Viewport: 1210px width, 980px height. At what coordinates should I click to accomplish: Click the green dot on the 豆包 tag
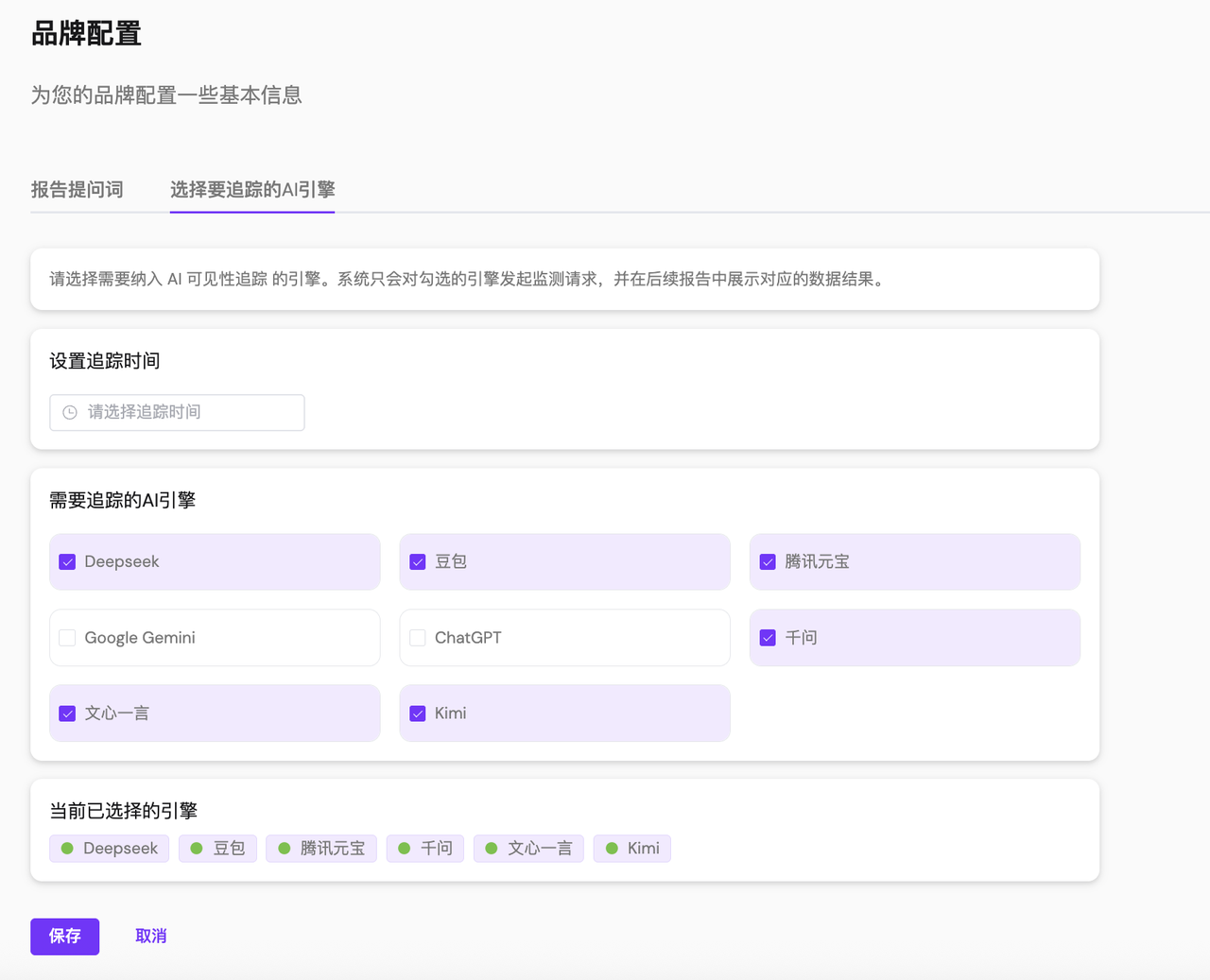[x=196, y=848]
